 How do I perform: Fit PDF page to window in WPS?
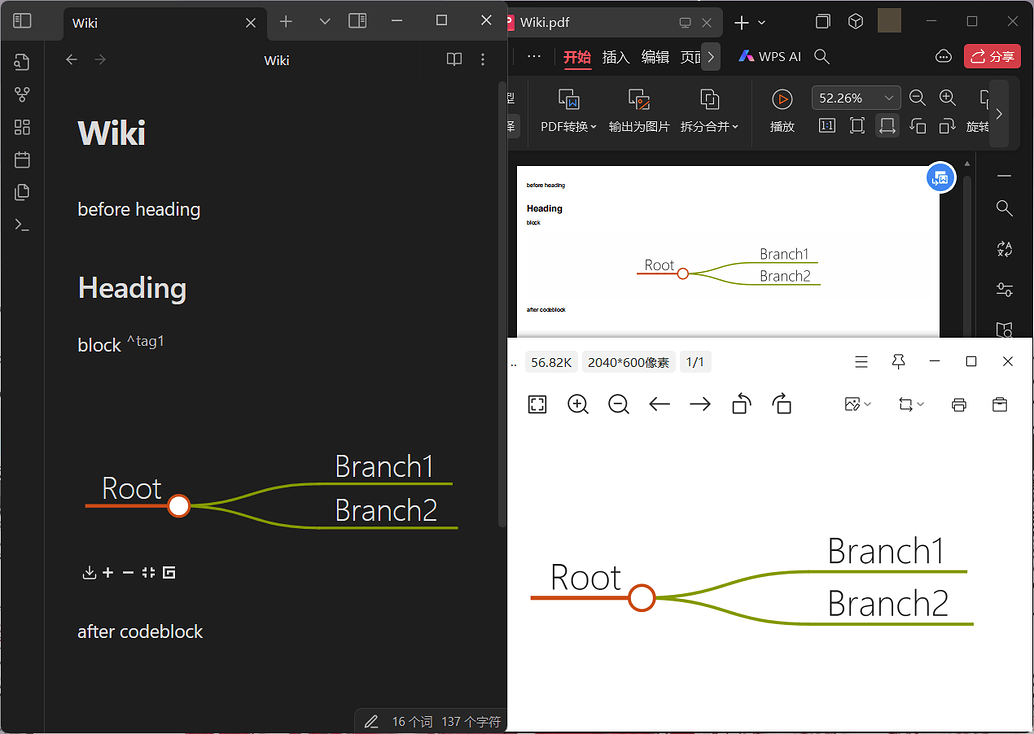(x=857, y=126)
